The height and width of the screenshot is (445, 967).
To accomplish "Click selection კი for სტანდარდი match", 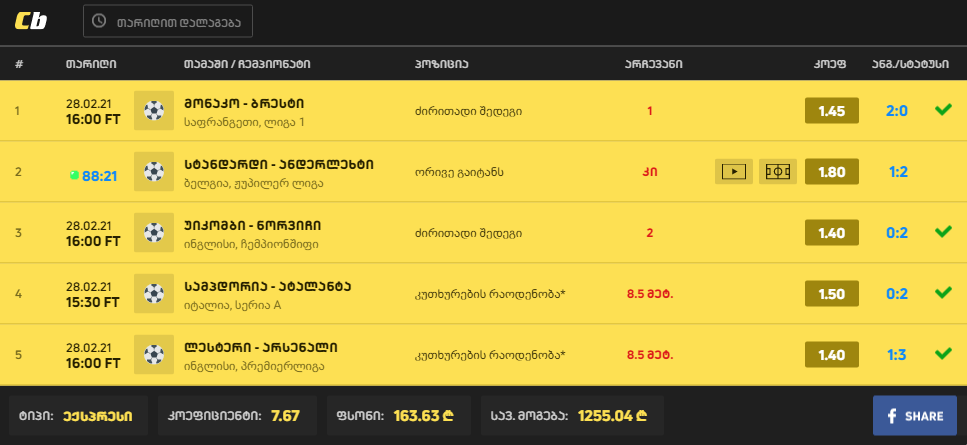I will coord(650,173).
